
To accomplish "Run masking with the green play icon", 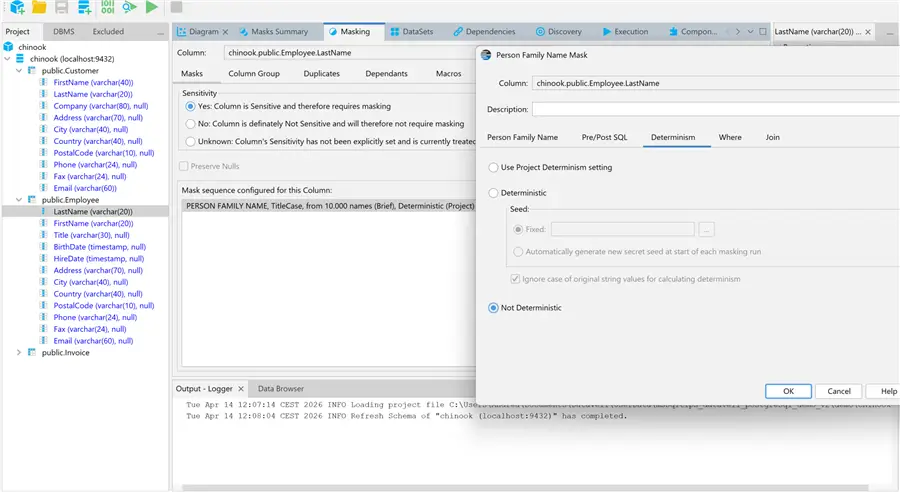I will (152, 7).
